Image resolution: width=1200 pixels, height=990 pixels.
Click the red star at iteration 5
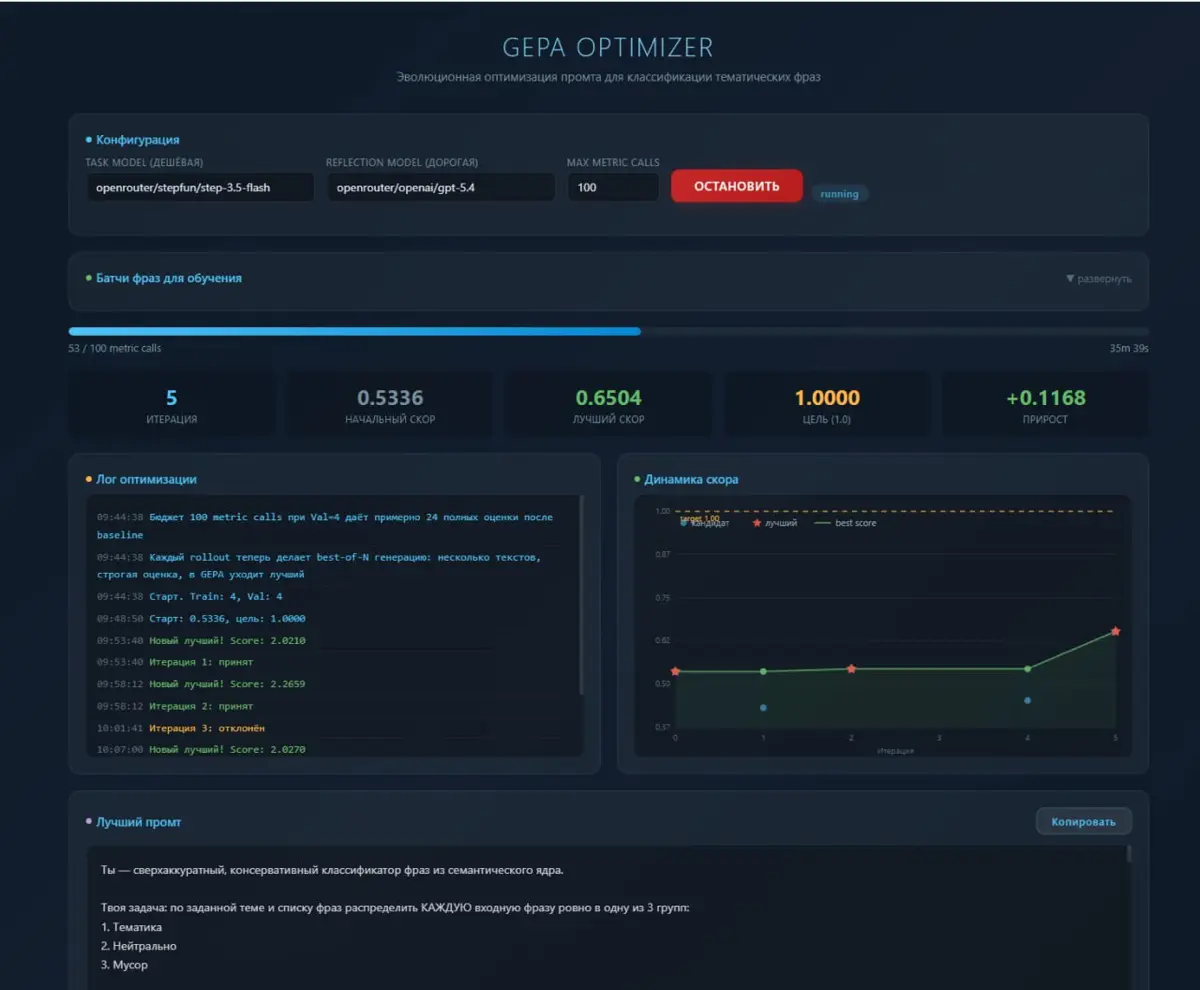pyautogui.click(x=1115, y=631)
